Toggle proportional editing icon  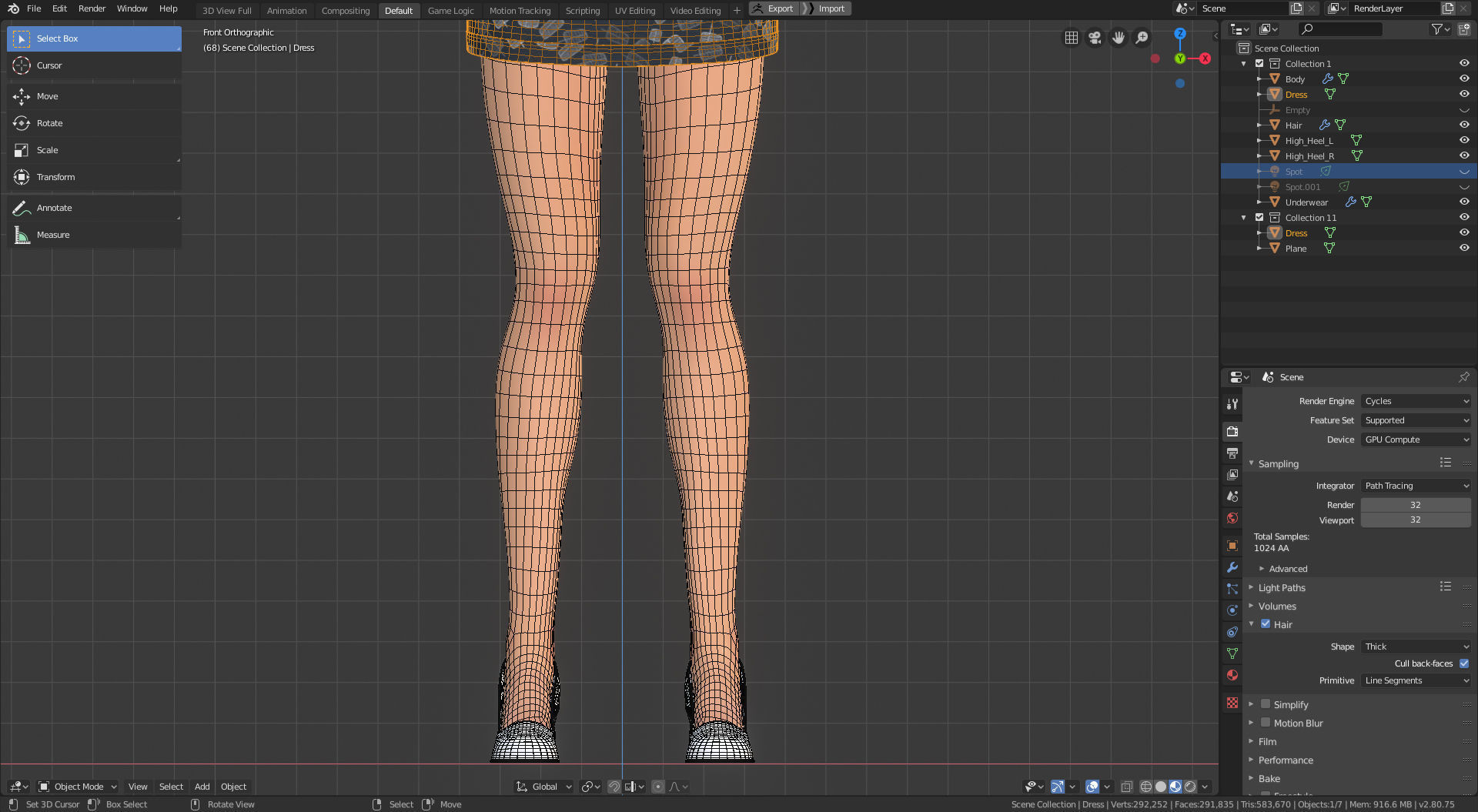coord(658,787)
